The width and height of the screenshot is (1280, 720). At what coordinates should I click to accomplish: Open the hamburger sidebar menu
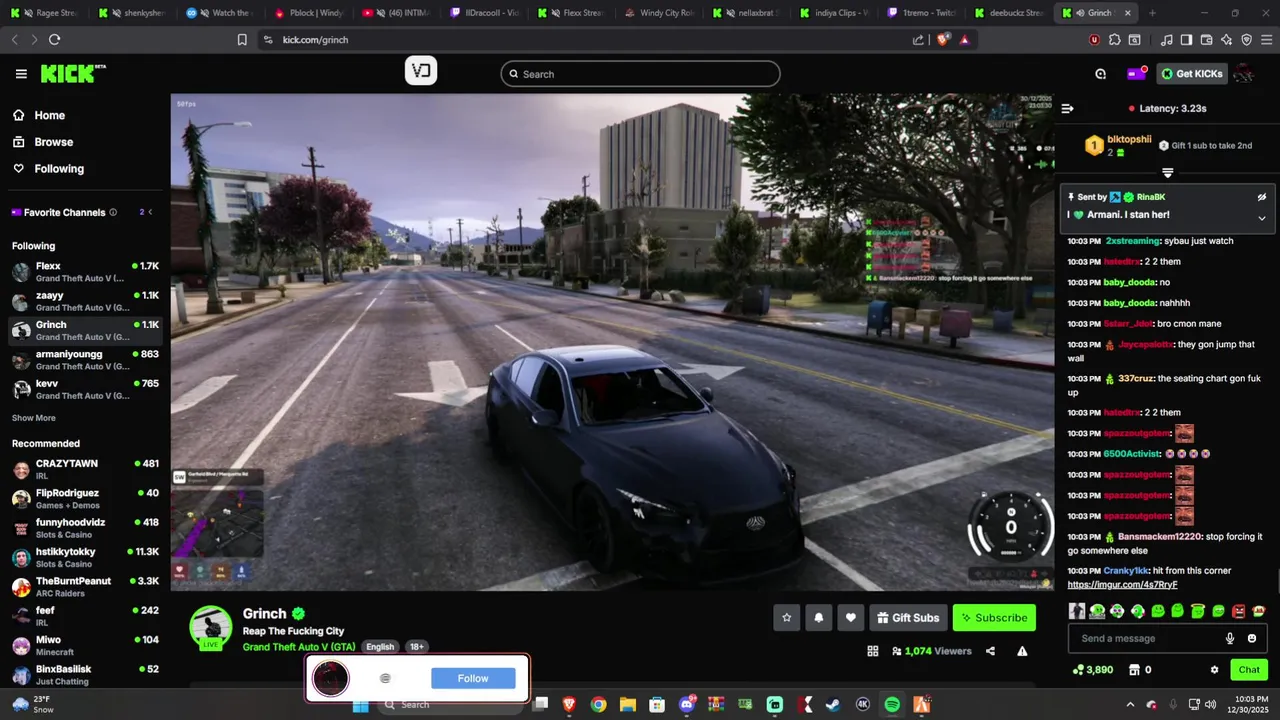21,74
